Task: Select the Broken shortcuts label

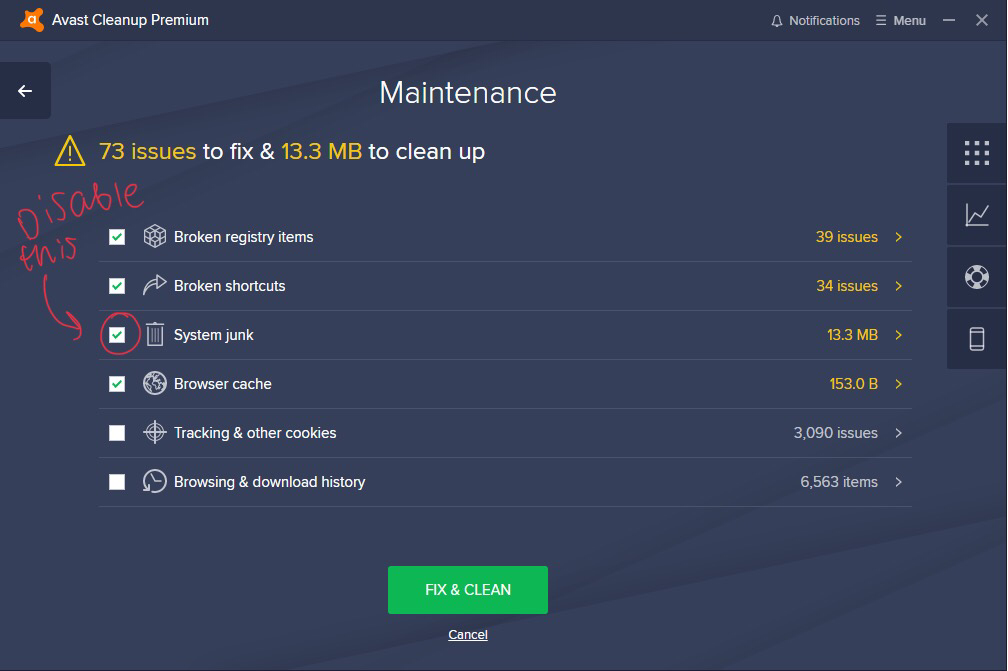Action: pyautogui.click(x=230, y=285)
